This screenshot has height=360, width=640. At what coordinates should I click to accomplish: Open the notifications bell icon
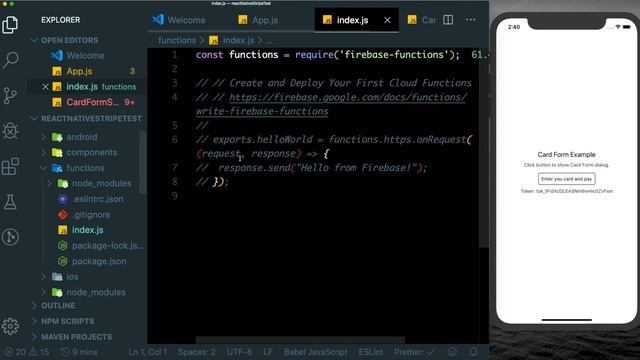pos(473,352)
